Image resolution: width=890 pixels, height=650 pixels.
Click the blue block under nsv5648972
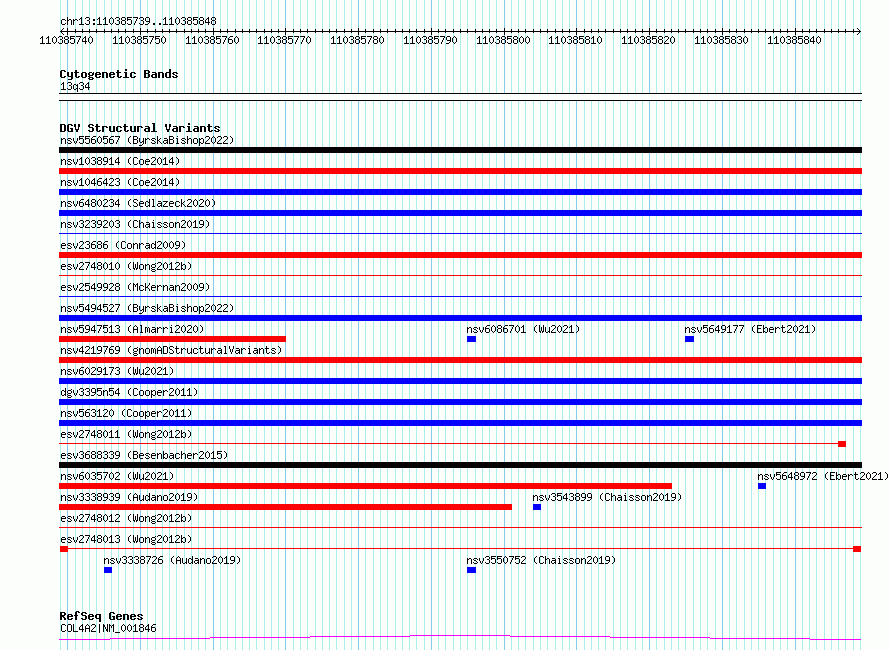762,486
